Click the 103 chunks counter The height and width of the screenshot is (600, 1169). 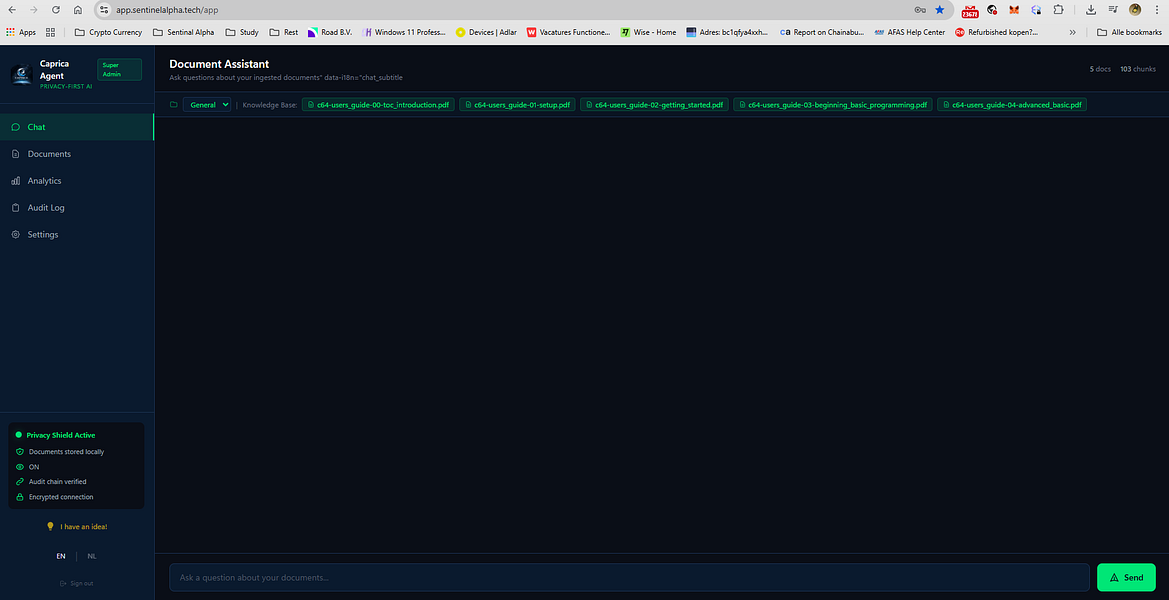pyautogui.click(x=1138, y=69)
